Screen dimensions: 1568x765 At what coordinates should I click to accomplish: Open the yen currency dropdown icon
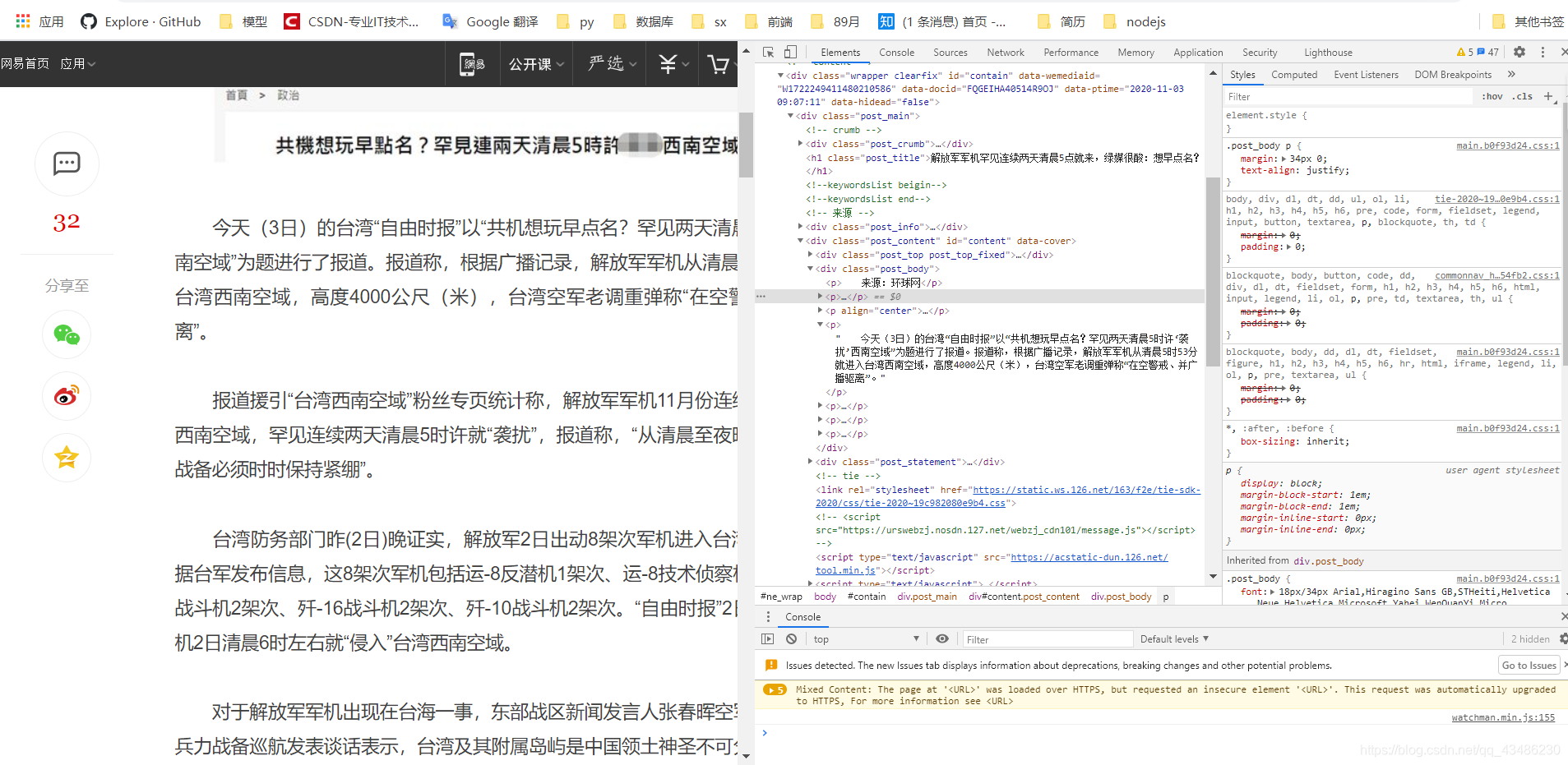(673, 63)
